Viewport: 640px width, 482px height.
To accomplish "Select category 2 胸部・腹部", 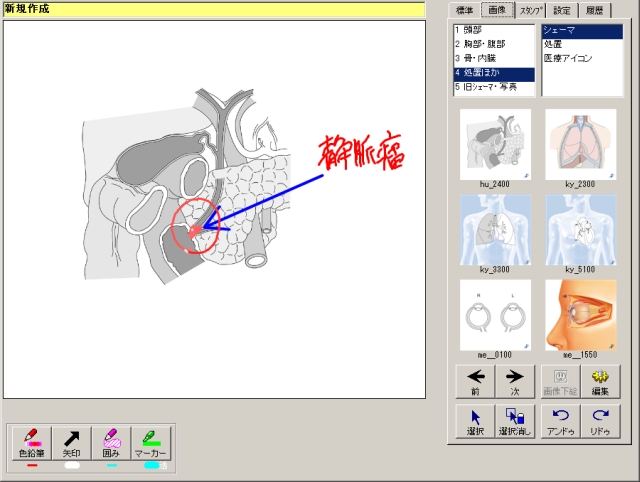I will coord(494,44).
